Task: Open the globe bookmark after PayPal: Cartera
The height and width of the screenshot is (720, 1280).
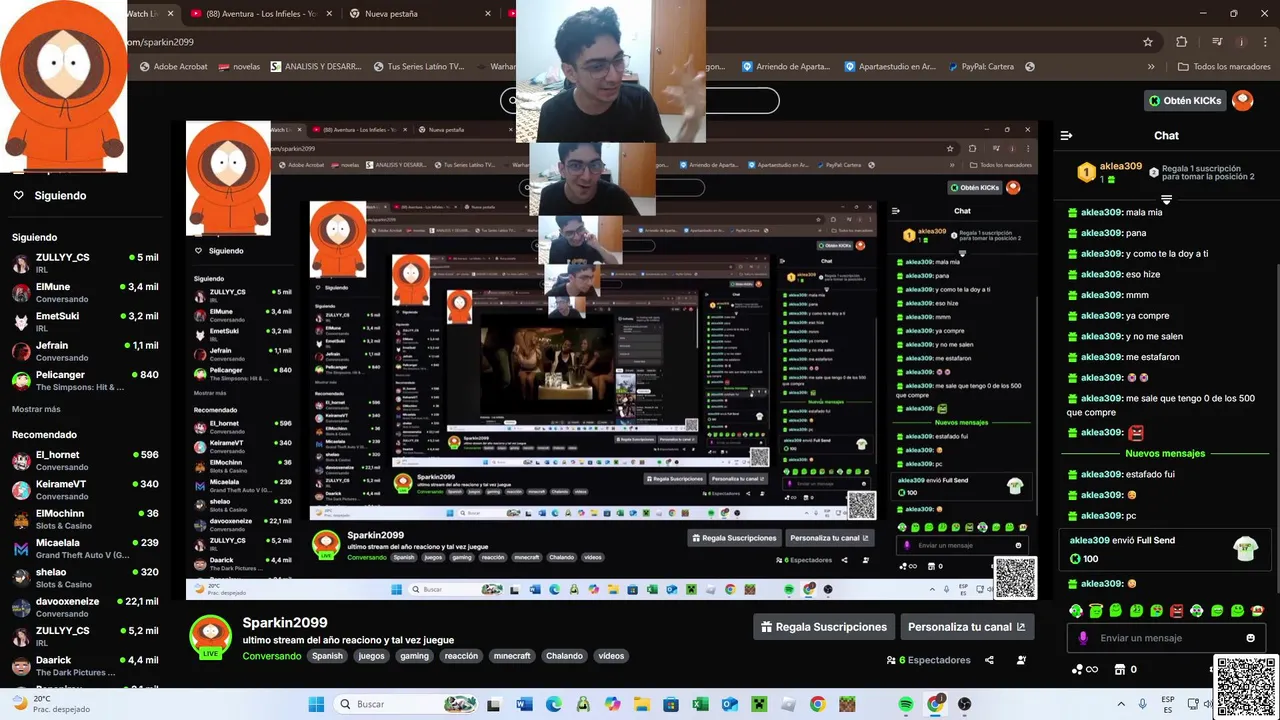Action: tap(1030, 67)
